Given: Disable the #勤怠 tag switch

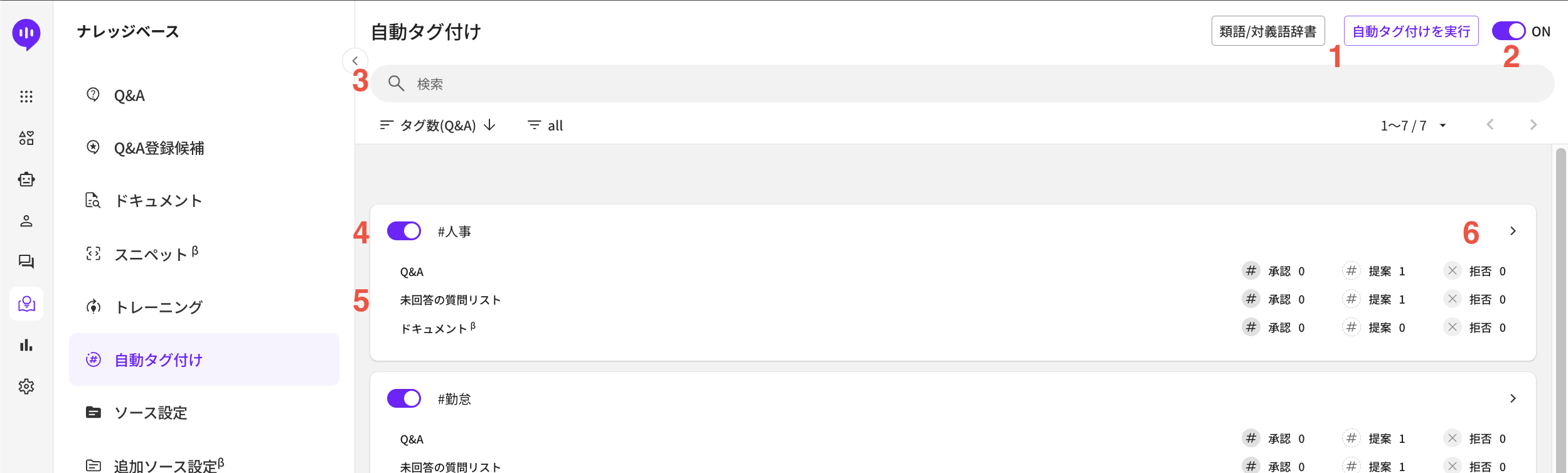Looking at the screenshot, I should 403,398.
